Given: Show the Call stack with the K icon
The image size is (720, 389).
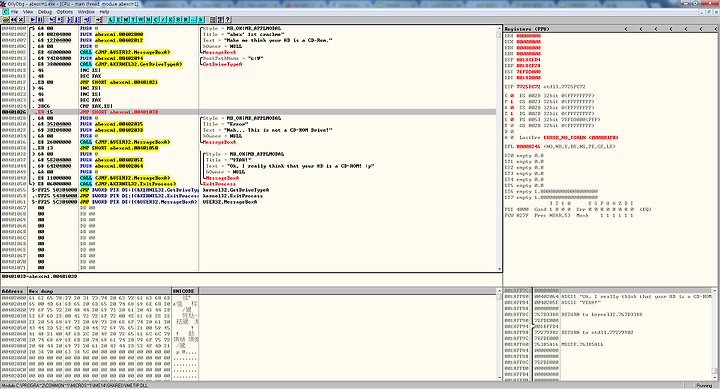Looking at the screenshot, I should click(170, 20).
